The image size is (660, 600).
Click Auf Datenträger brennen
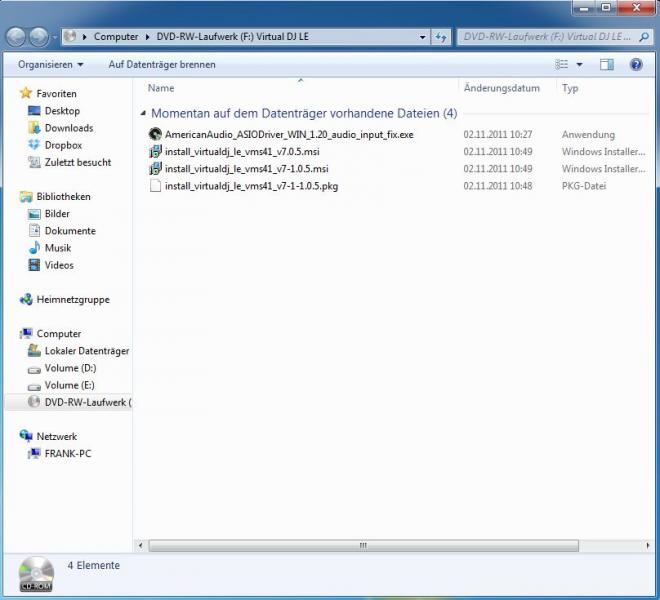click(x=162, y=64)
